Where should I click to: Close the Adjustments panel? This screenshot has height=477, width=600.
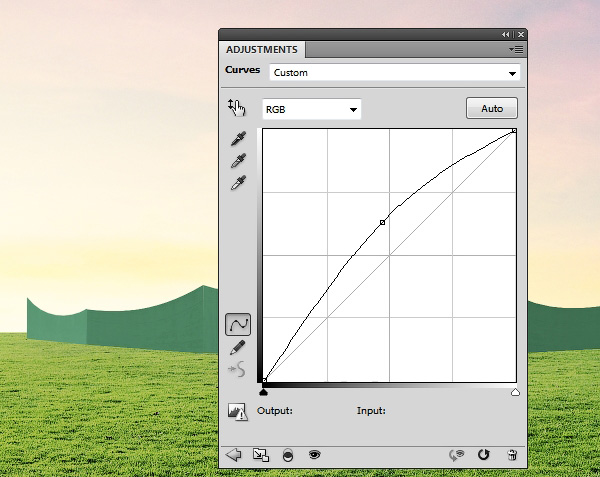tap(521, 34)
